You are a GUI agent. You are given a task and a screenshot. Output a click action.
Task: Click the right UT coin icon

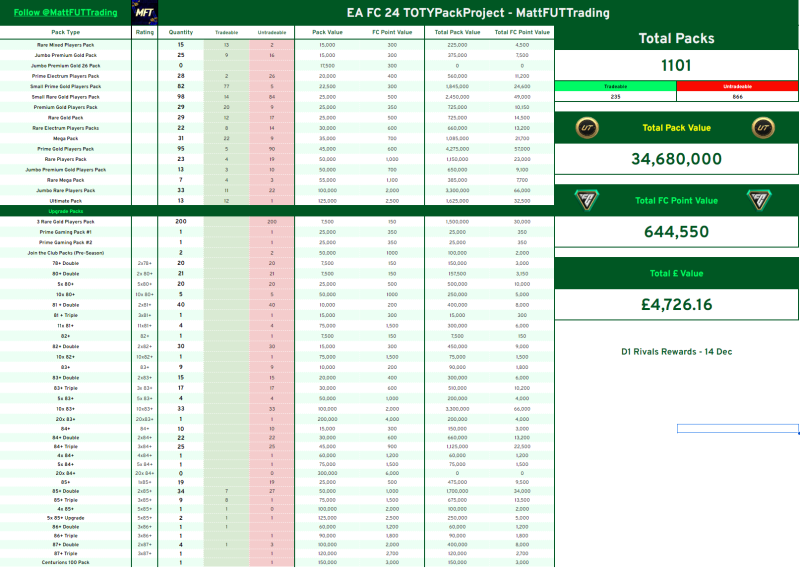[x=763, y=128]
